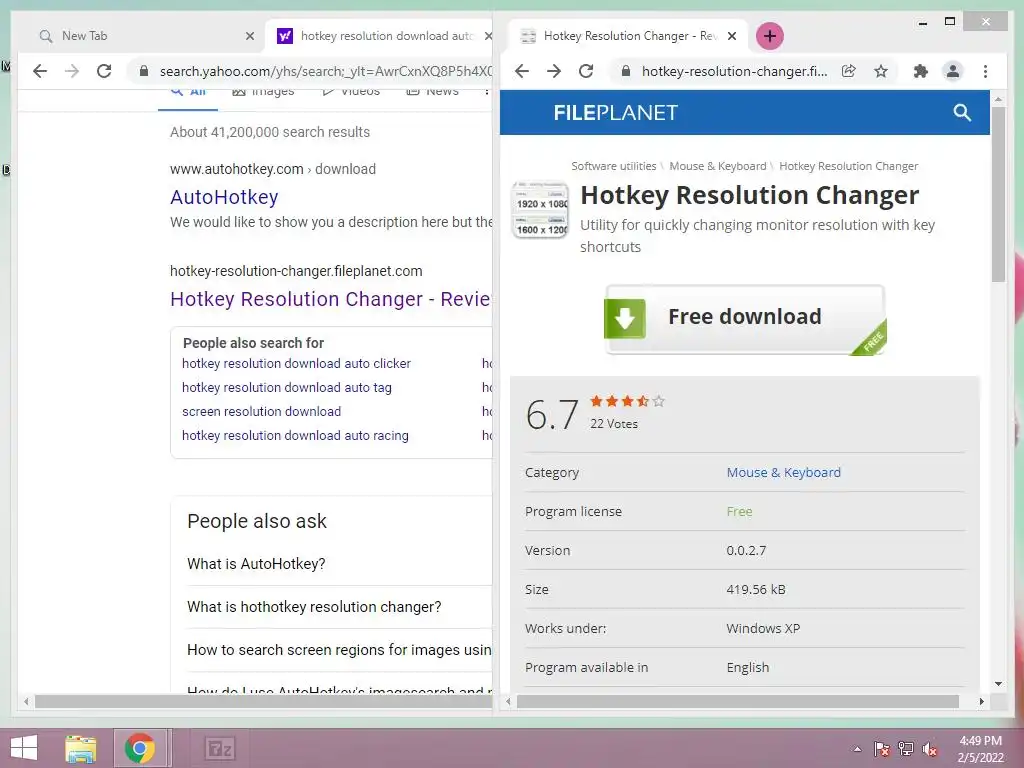This screenshot has height=768, width=1024.
Task: Open Hotkey Resolution Changer breadcrumb
Action: (x=848, y=167)
